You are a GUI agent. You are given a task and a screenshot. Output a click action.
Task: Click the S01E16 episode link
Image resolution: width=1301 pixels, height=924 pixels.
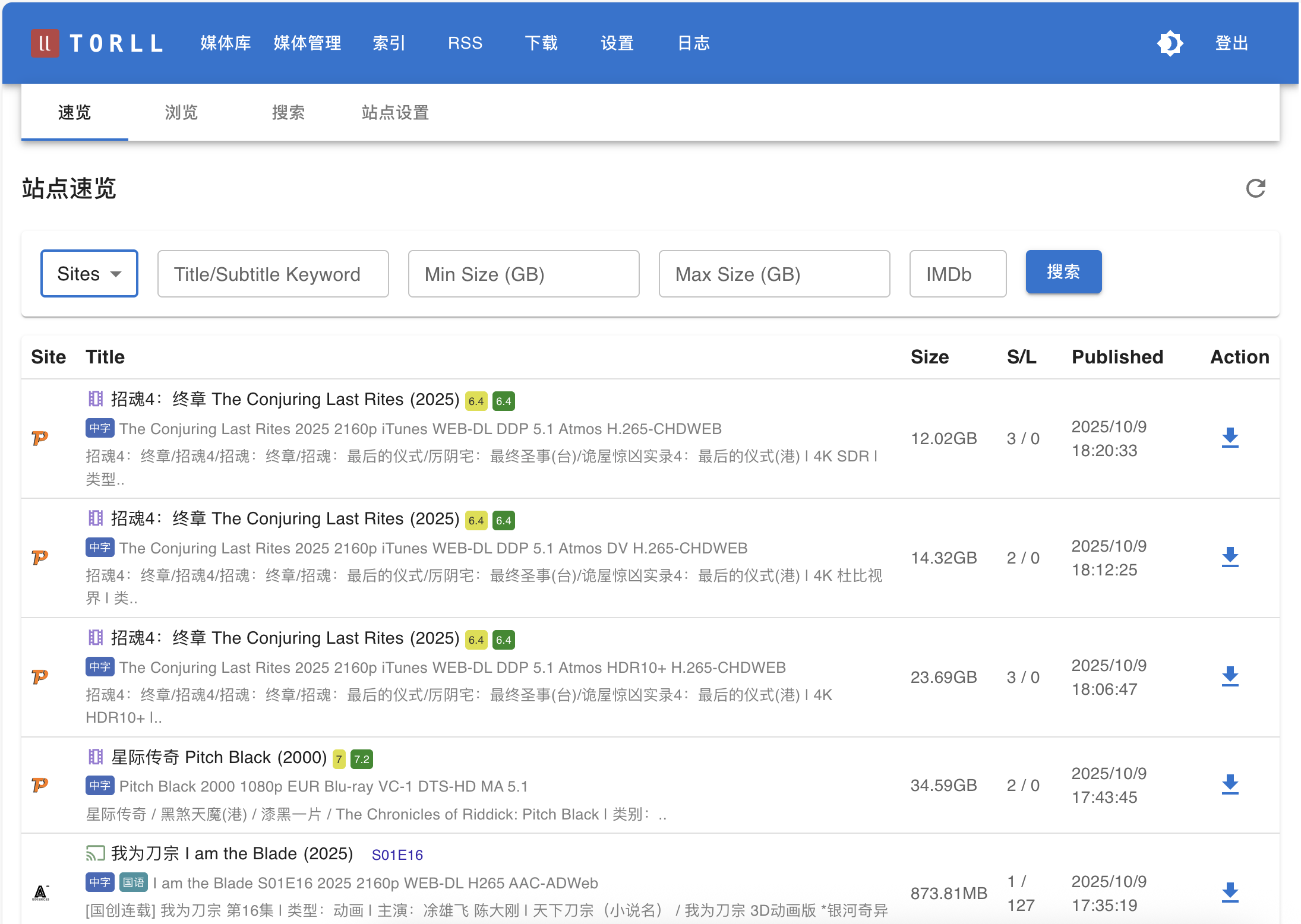point(397,855)
